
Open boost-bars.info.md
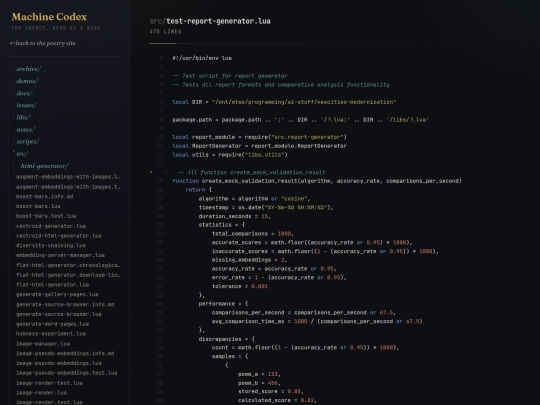[44, 196]
